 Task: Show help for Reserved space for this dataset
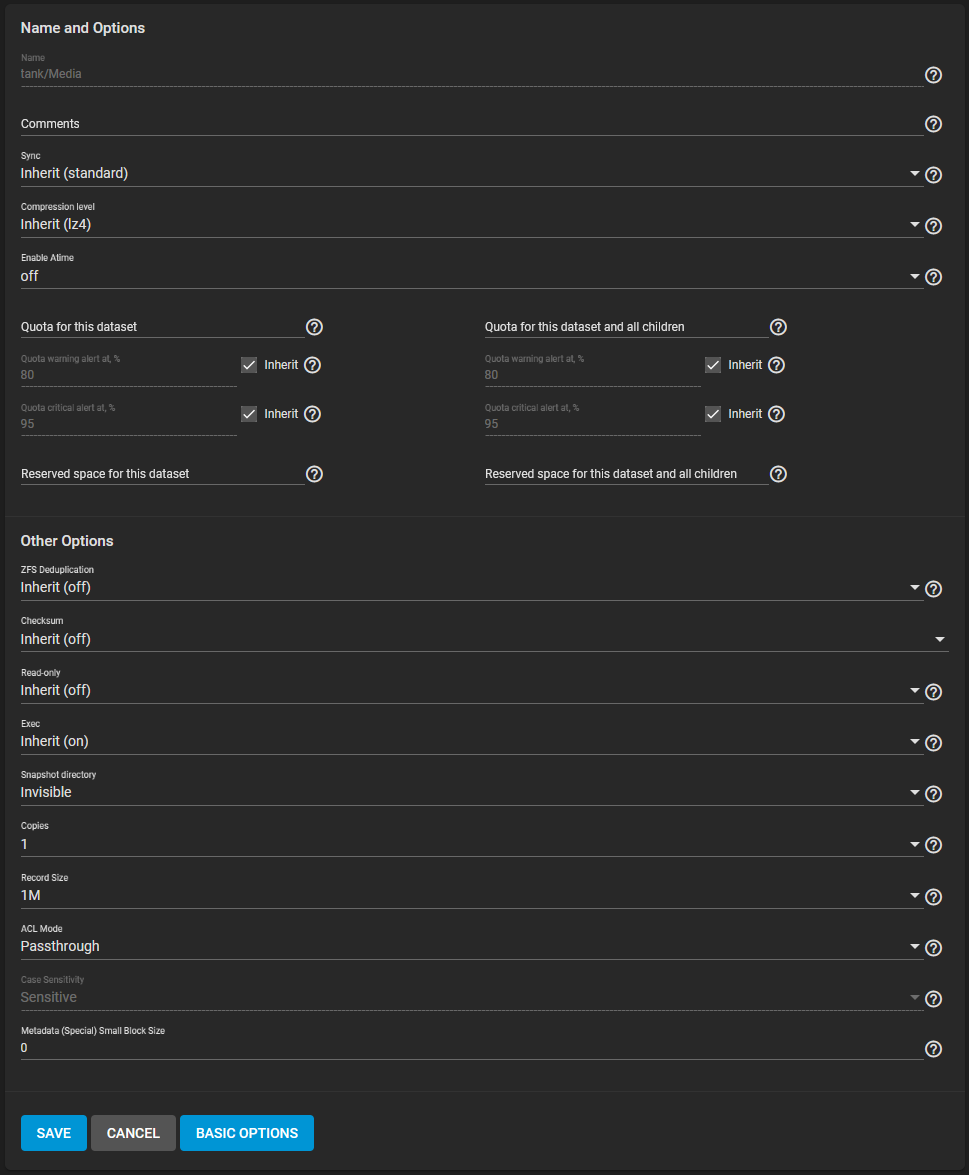click(x=314, y=474)
